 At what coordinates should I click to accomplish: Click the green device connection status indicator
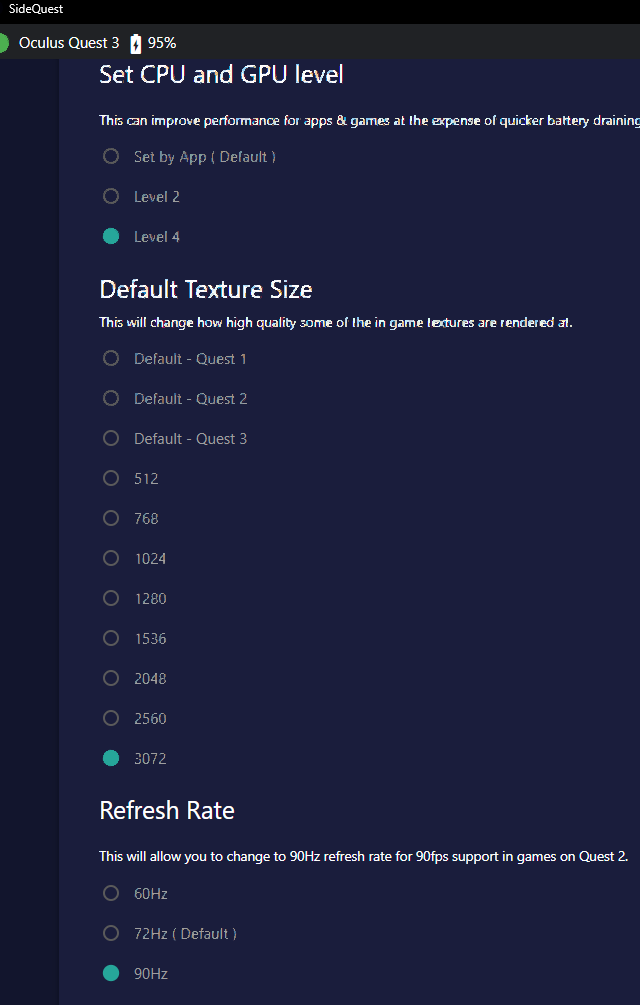3,43
